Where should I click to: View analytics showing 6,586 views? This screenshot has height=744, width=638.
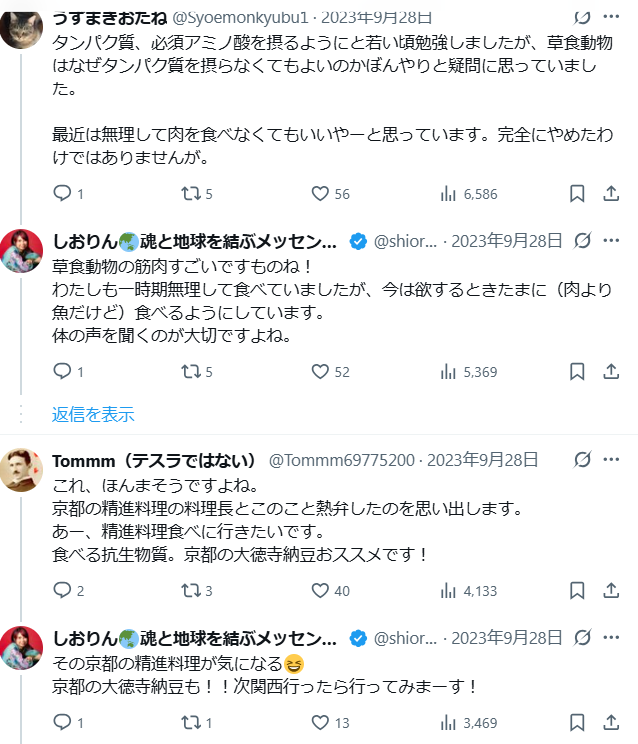[449, 193]
